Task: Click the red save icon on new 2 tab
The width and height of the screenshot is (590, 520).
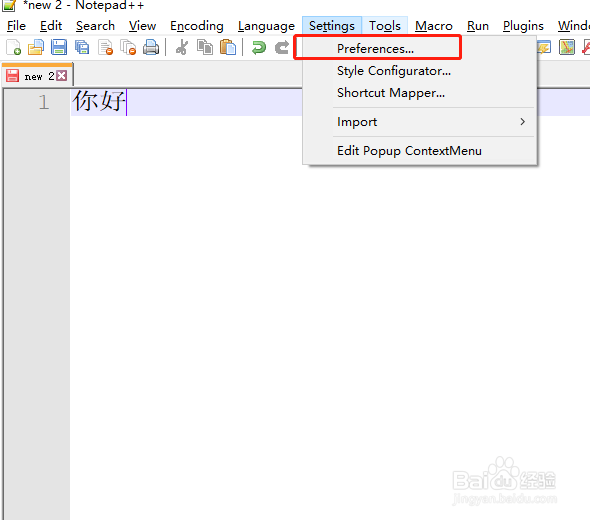Action: coord(12,75)
